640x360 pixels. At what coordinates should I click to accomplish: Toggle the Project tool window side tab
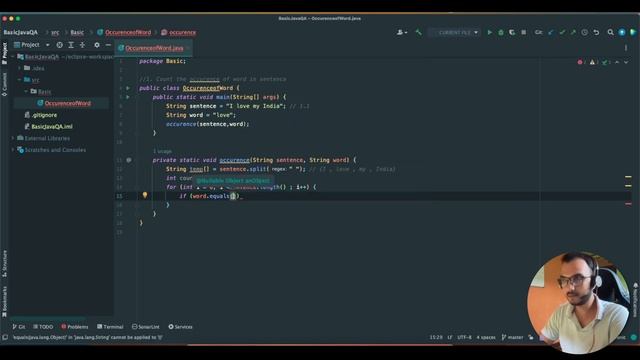(4, 53)
